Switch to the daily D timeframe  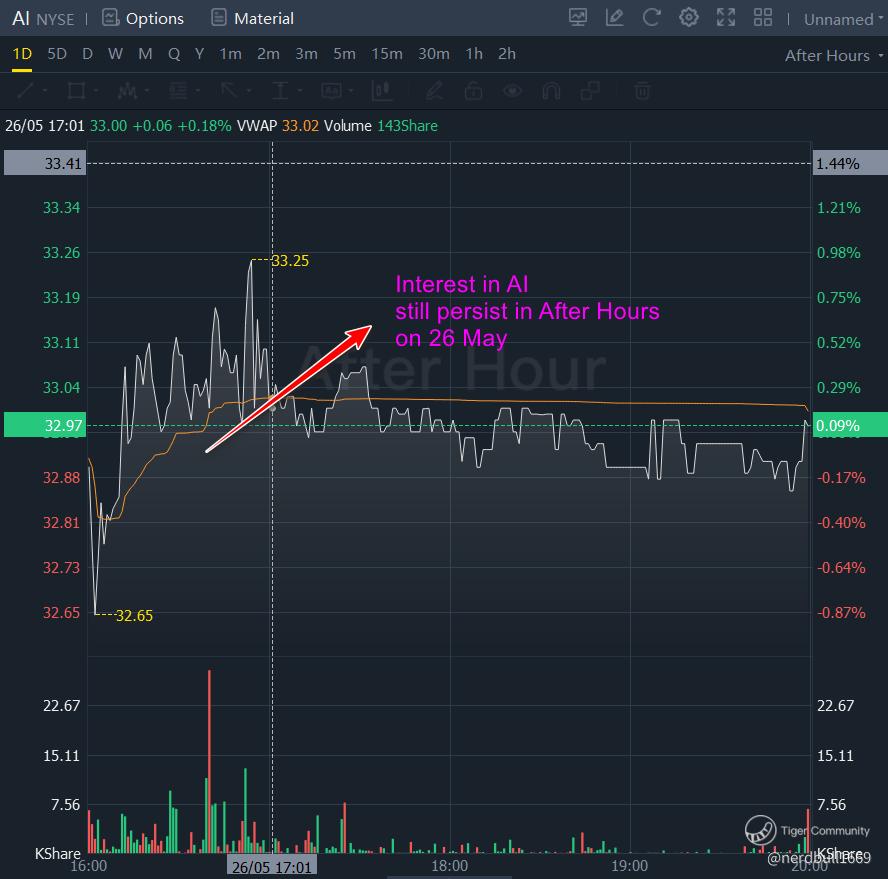click(x=87, y=54)
